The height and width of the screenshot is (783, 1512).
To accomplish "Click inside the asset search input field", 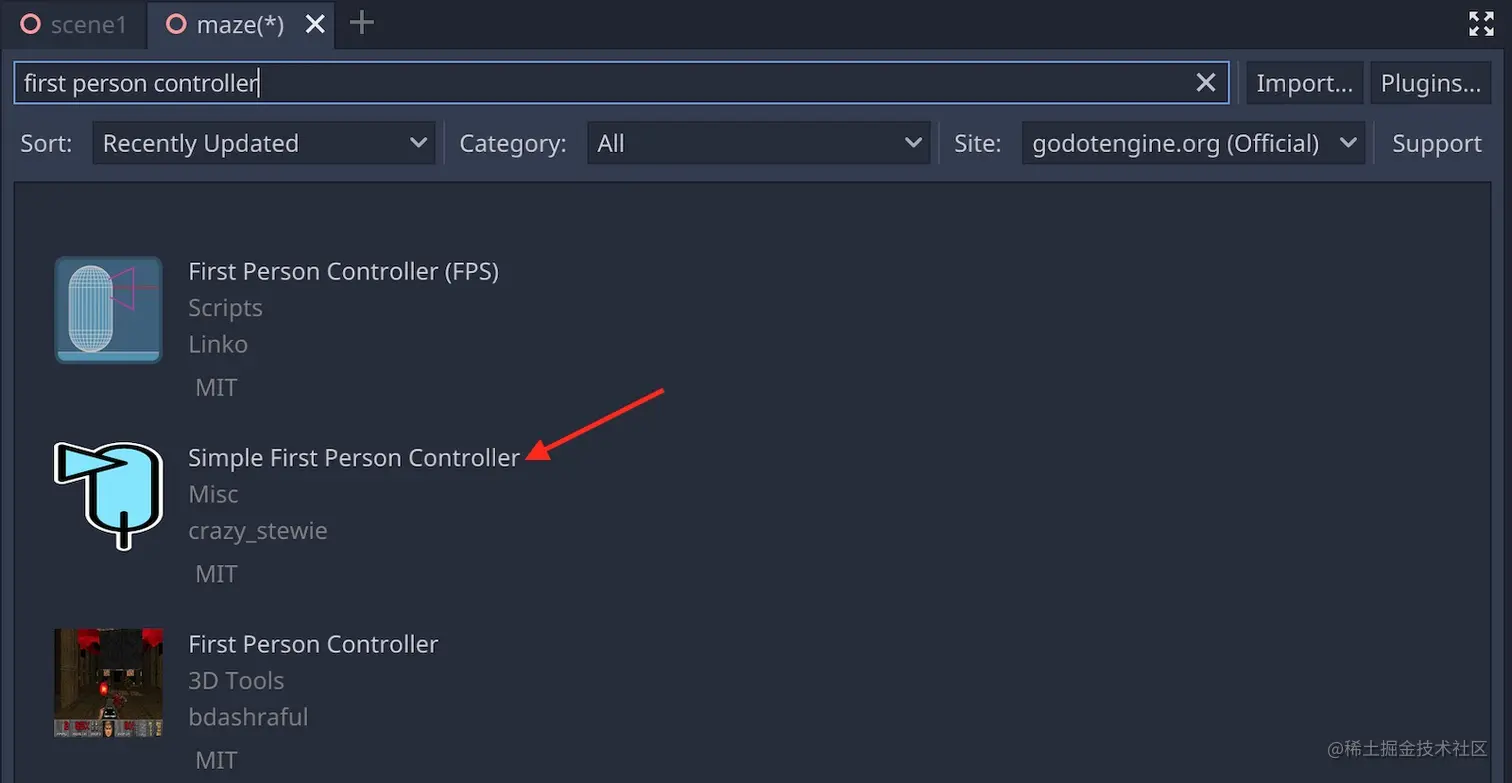I will pyautogui.click(x=600, y=83).
